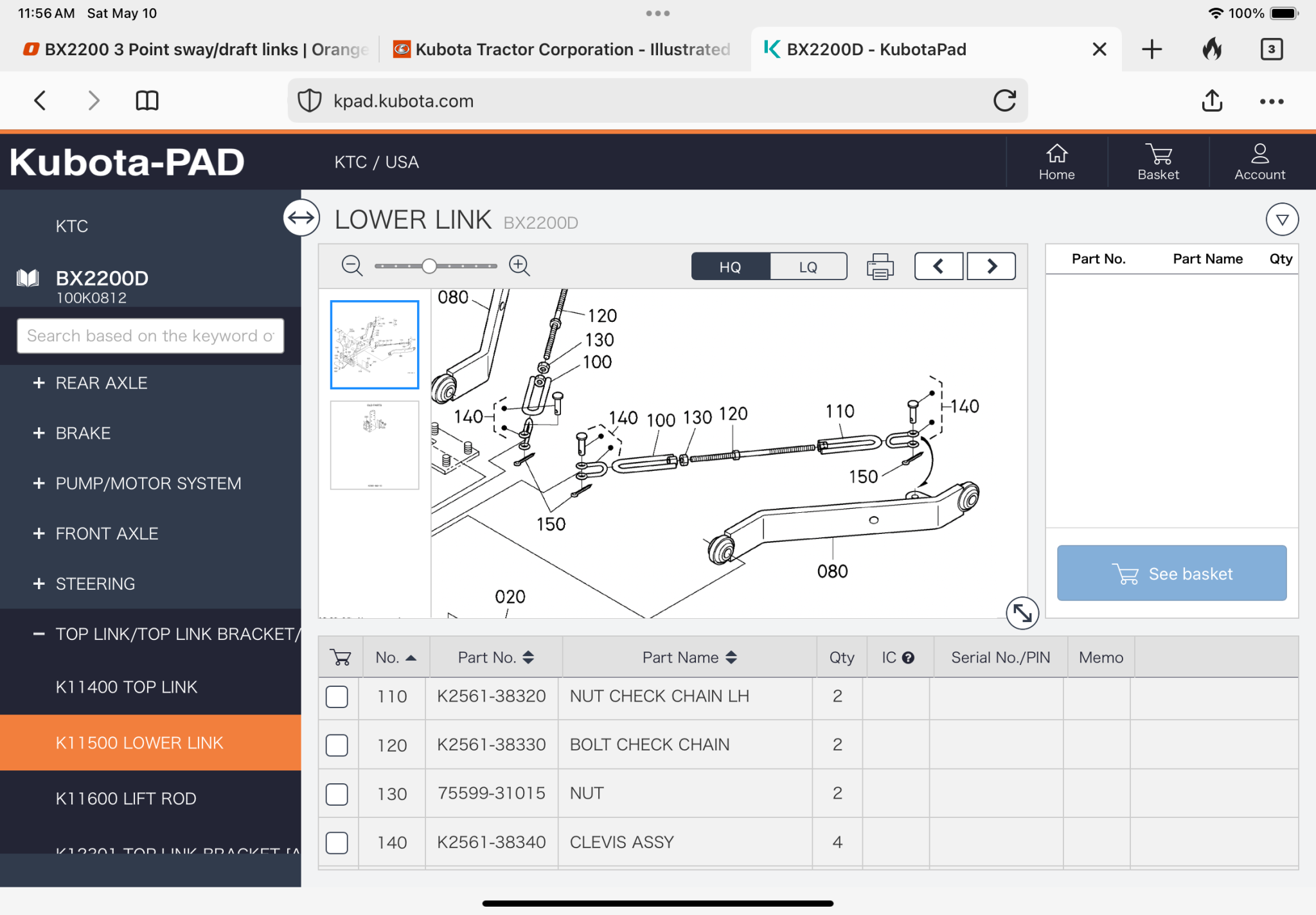1316x915 pixels.
Task: Expand diagram with diagonal arrows icon
Action: (x=1022, y=612)
